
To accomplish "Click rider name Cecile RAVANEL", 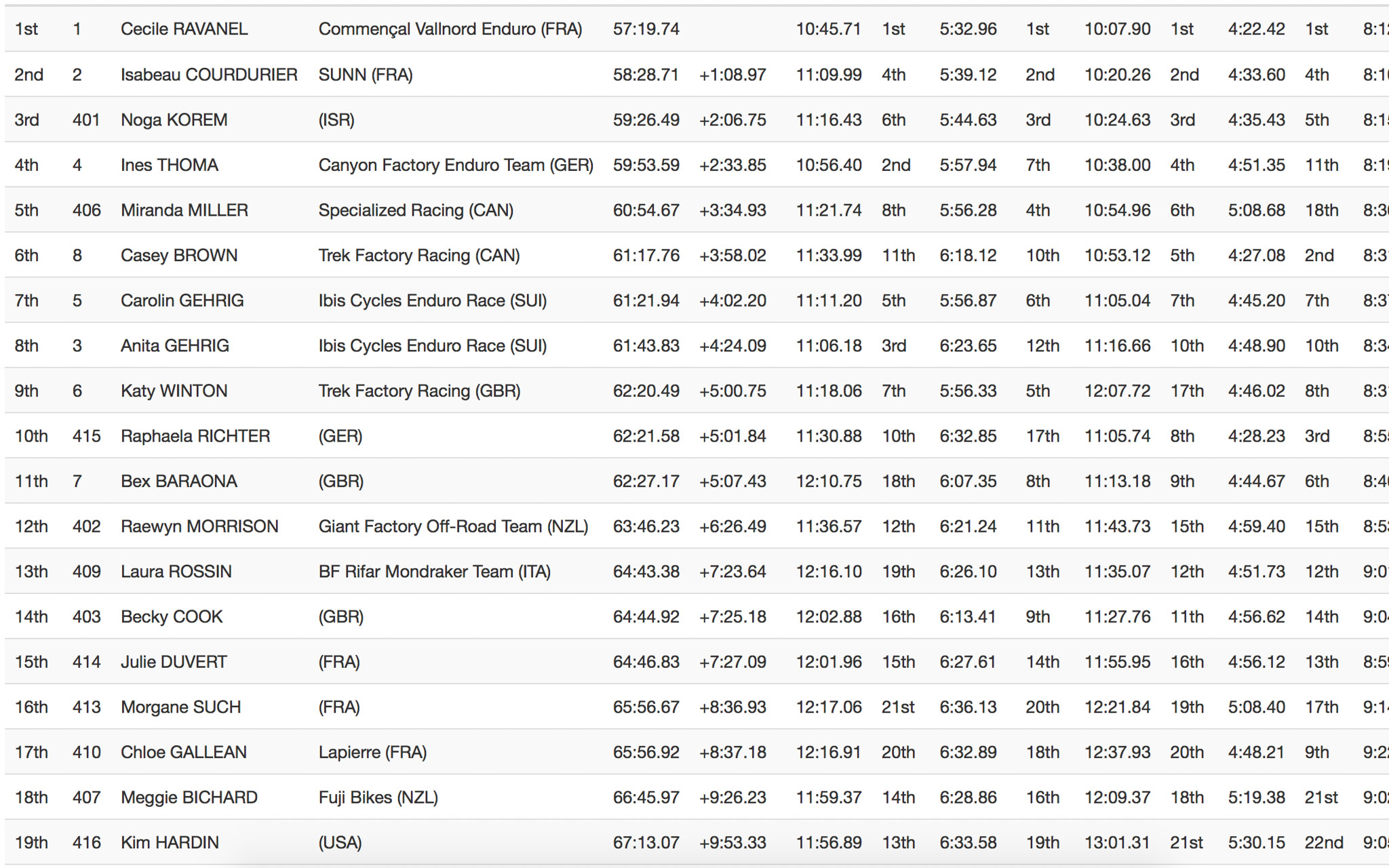I will 184,29.
